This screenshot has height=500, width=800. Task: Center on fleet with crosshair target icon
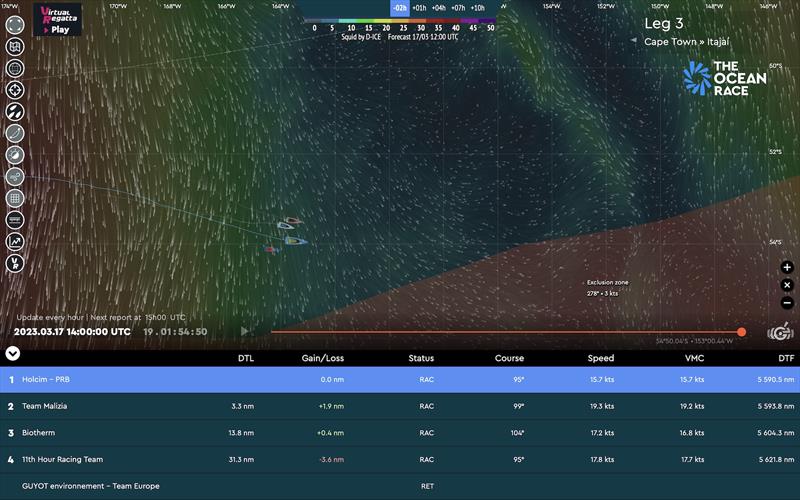(x=15, y=90)
